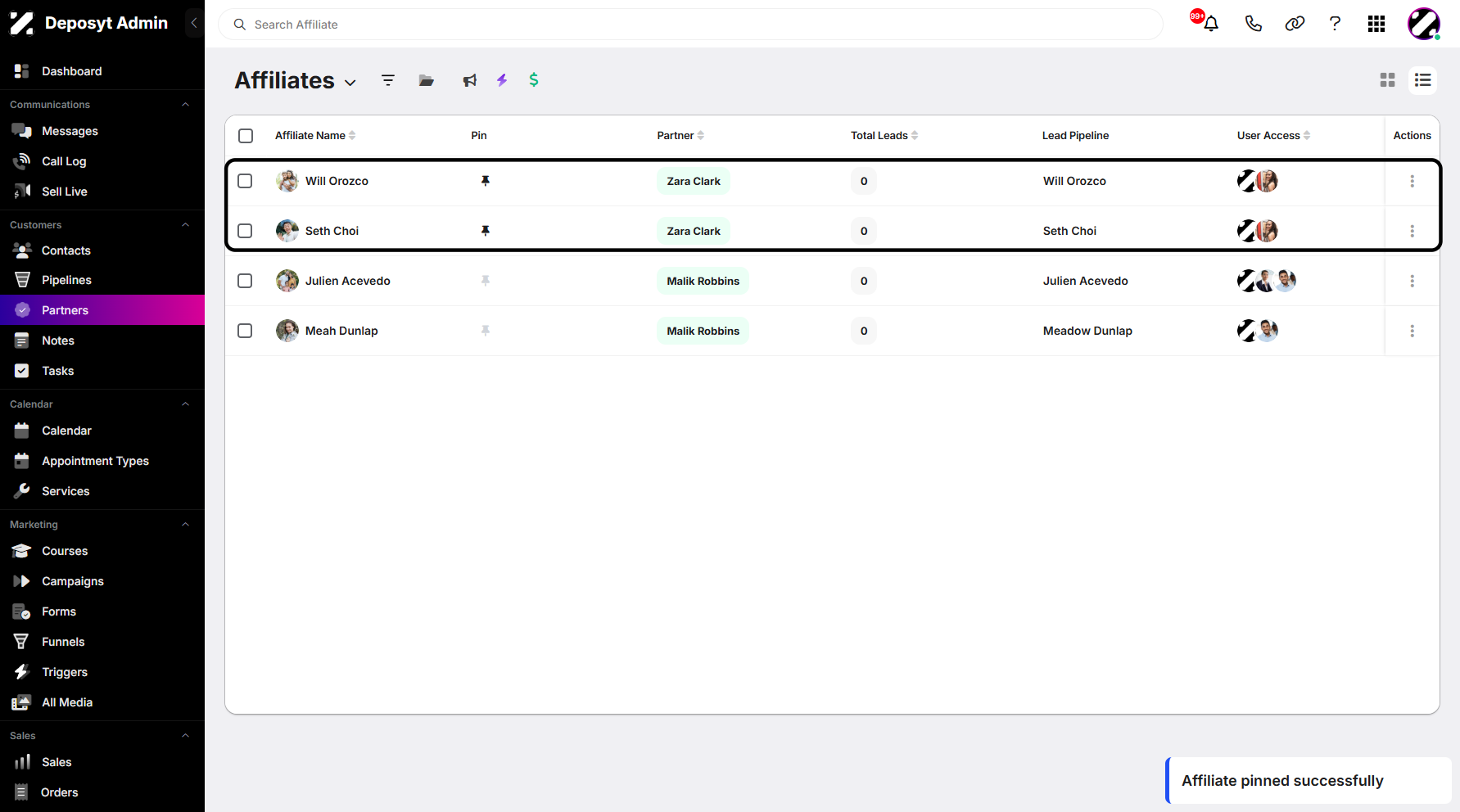Pin the Julien Acevedo affiliate
Viewport: 1460px width, 812px height.
click(486, 281)
